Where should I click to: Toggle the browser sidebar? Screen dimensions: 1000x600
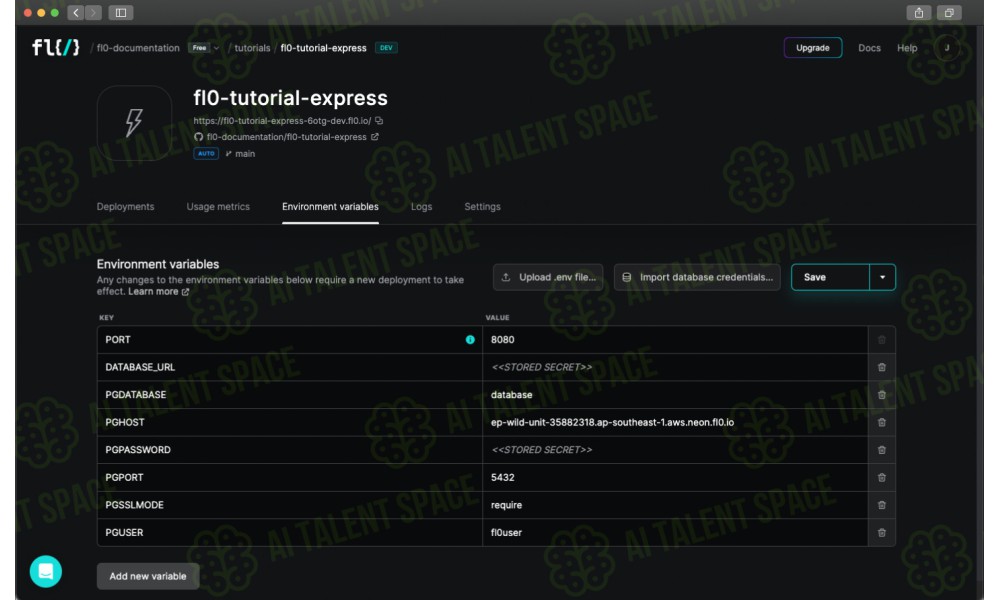click(121, 13)
